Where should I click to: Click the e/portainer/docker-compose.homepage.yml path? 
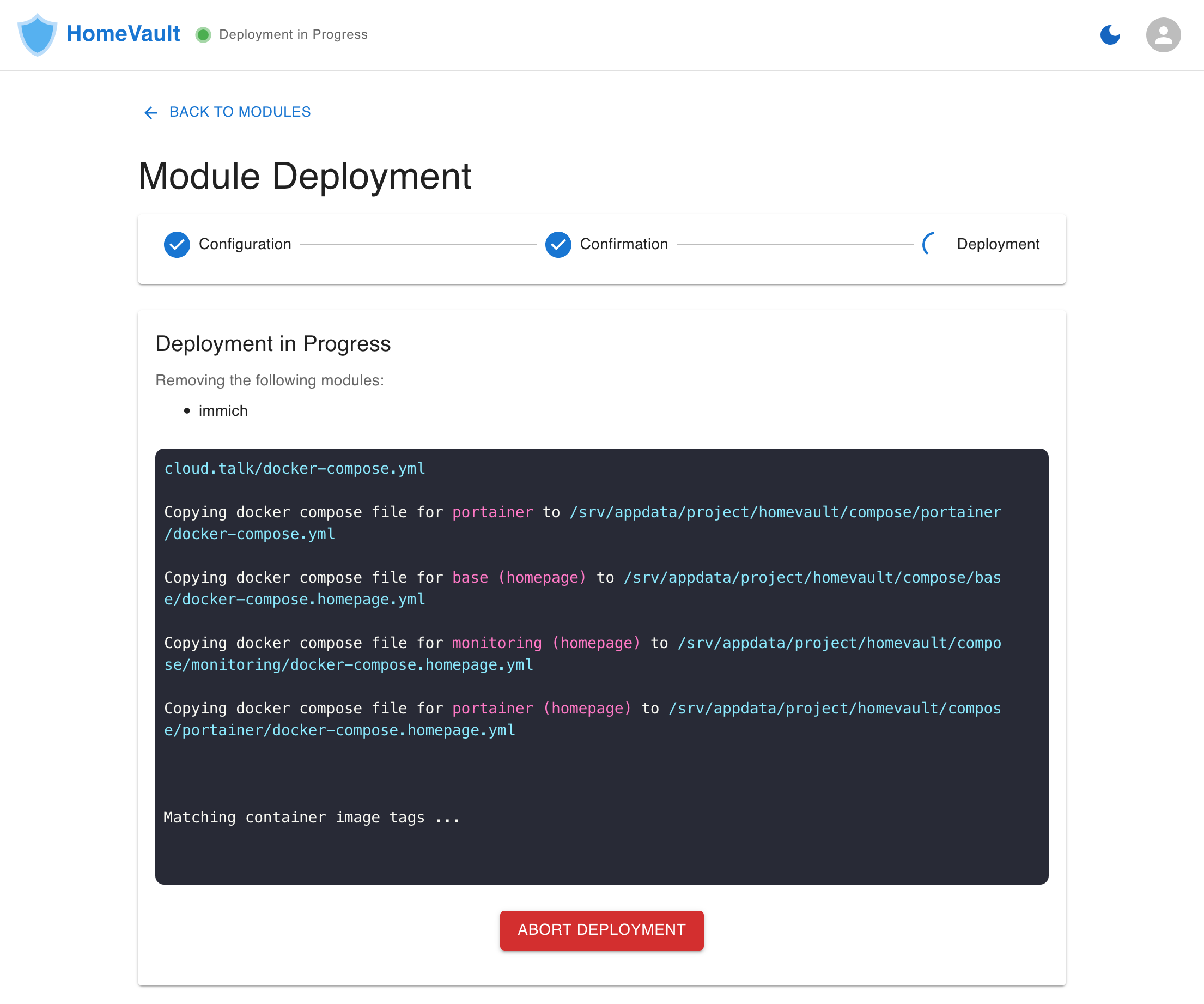339,730
